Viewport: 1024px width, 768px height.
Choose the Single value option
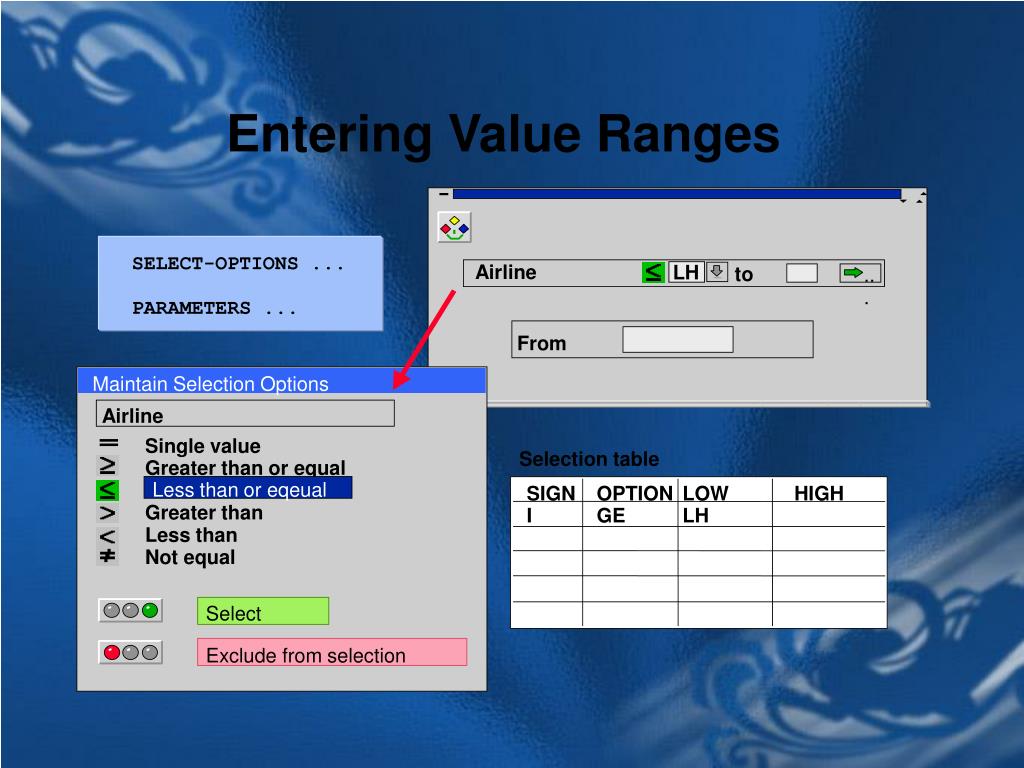pos(202,446)
